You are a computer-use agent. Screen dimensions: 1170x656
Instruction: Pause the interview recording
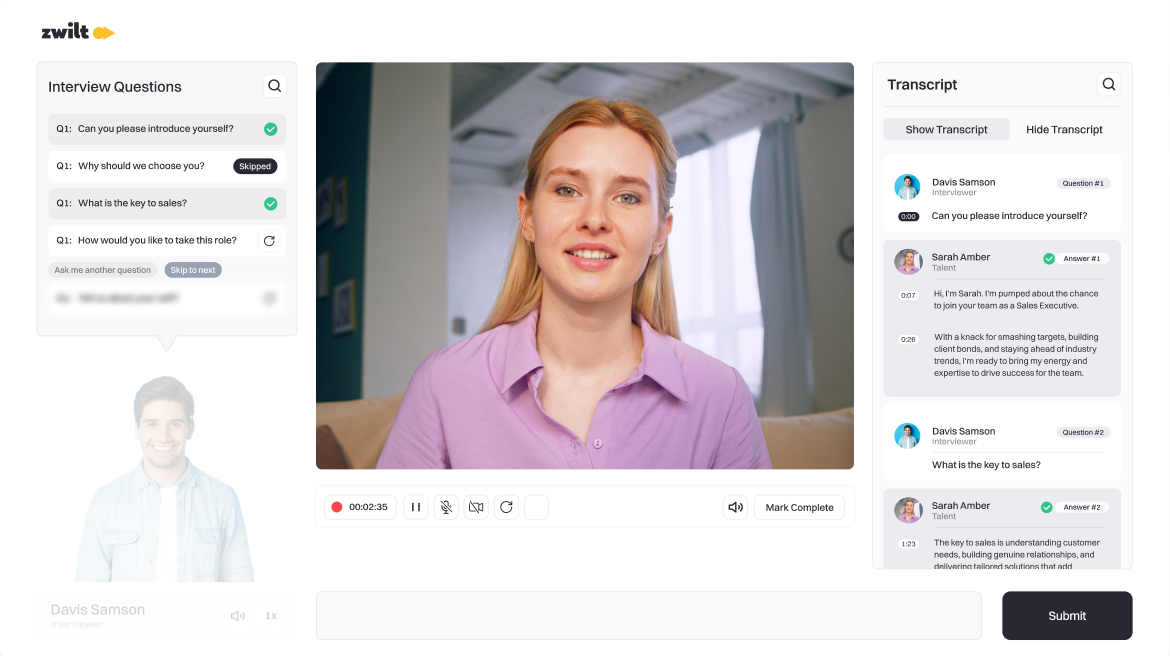pos(416,507)
